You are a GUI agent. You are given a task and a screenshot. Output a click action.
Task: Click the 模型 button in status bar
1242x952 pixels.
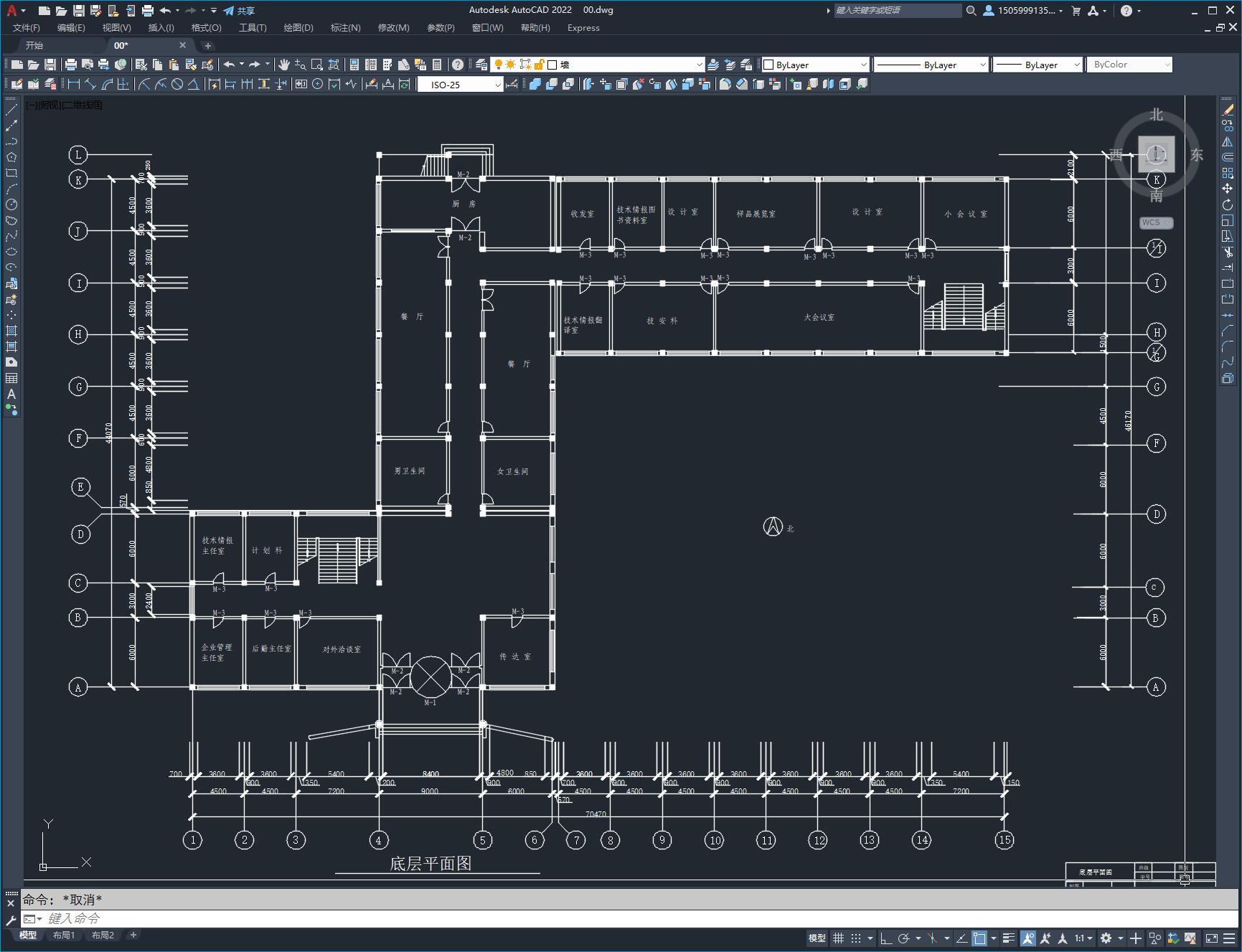coord(817,938)
